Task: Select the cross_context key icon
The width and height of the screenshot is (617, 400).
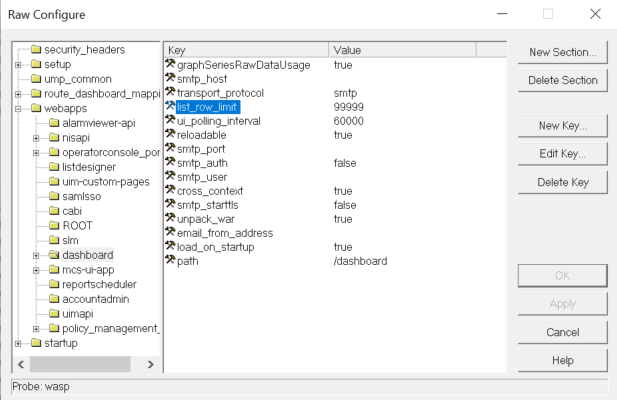Action: point(170,191)
